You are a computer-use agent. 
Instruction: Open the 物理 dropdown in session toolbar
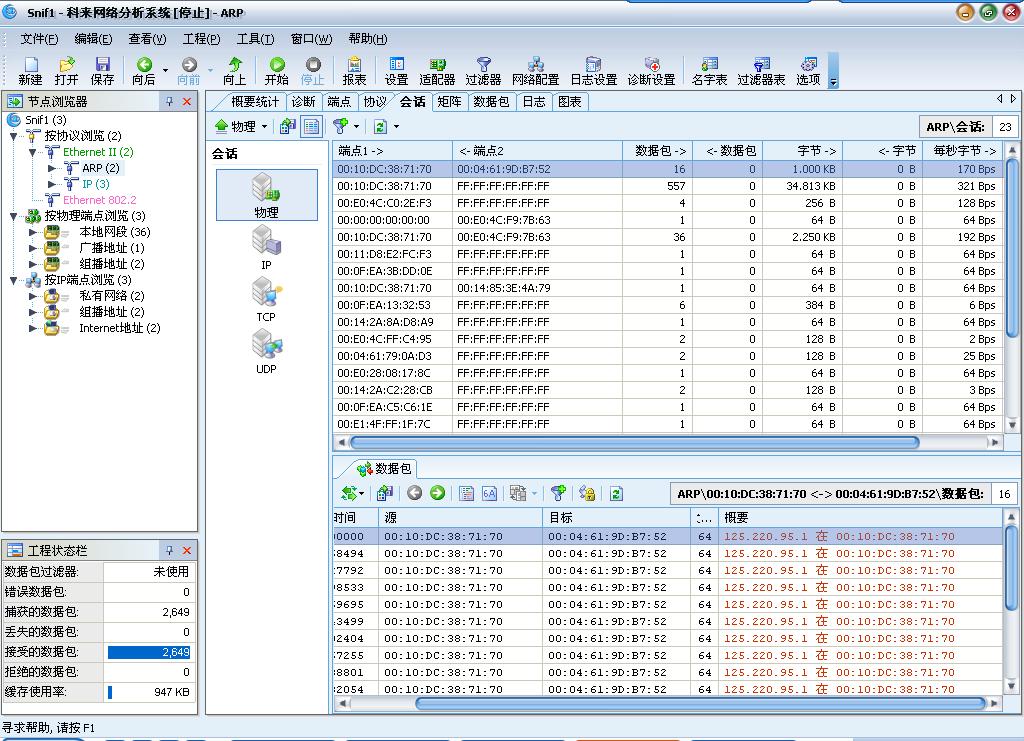tap(246, 126)
